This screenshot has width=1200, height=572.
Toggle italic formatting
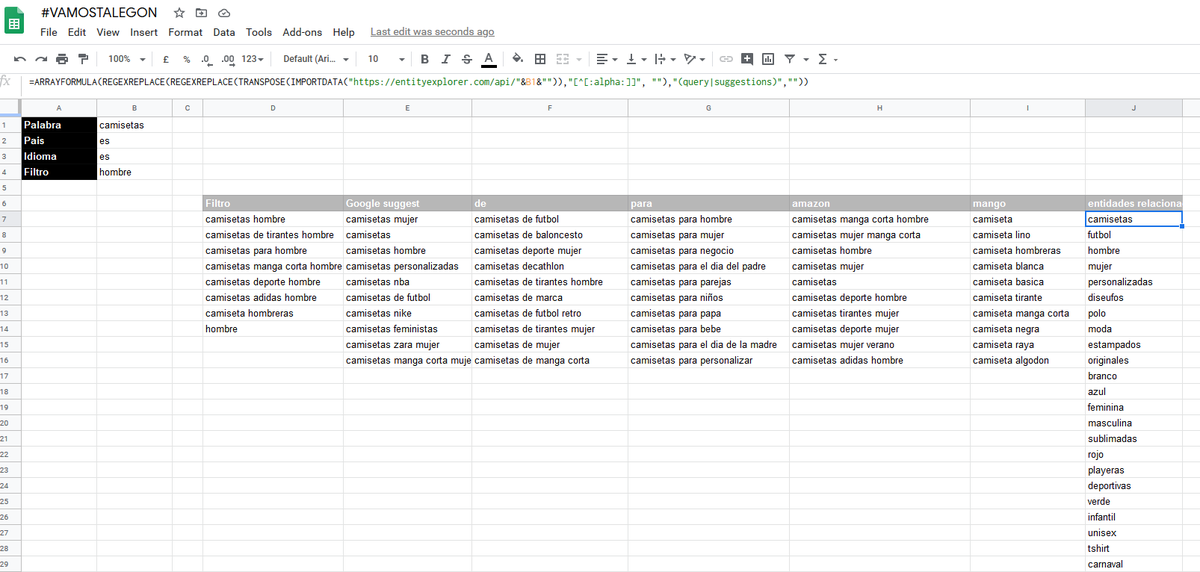tap(446, 59)
